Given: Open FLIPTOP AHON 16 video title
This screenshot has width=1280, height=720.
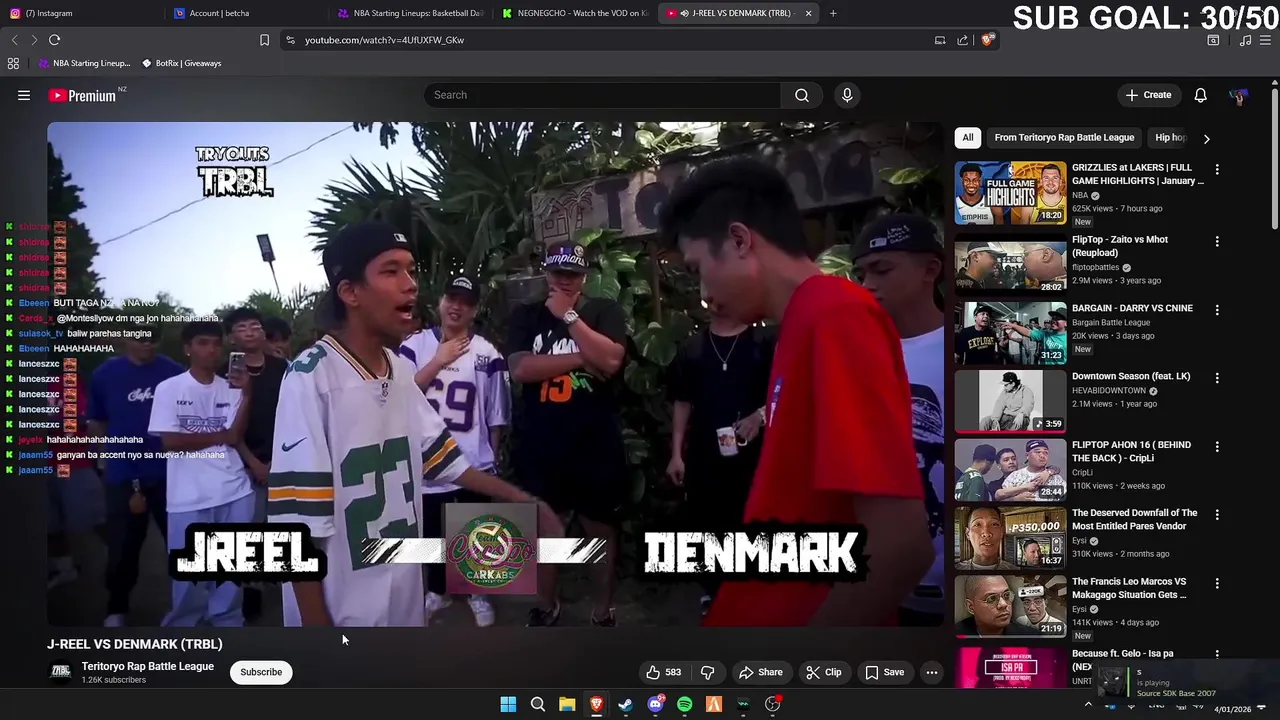Looking at the screenshot, I should click(1131, 451).
